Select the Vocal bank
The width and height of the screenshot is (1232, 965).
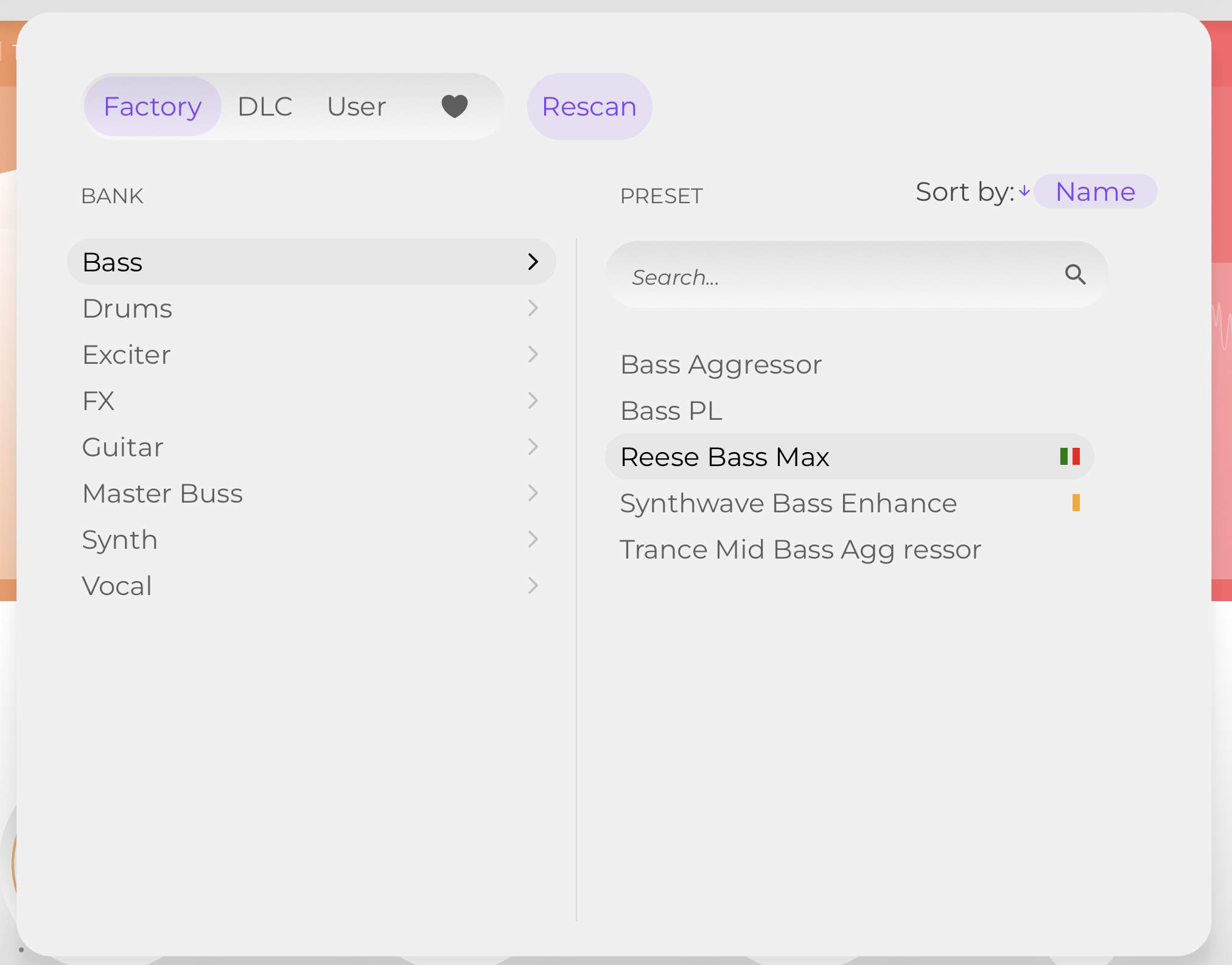[311, 585]
